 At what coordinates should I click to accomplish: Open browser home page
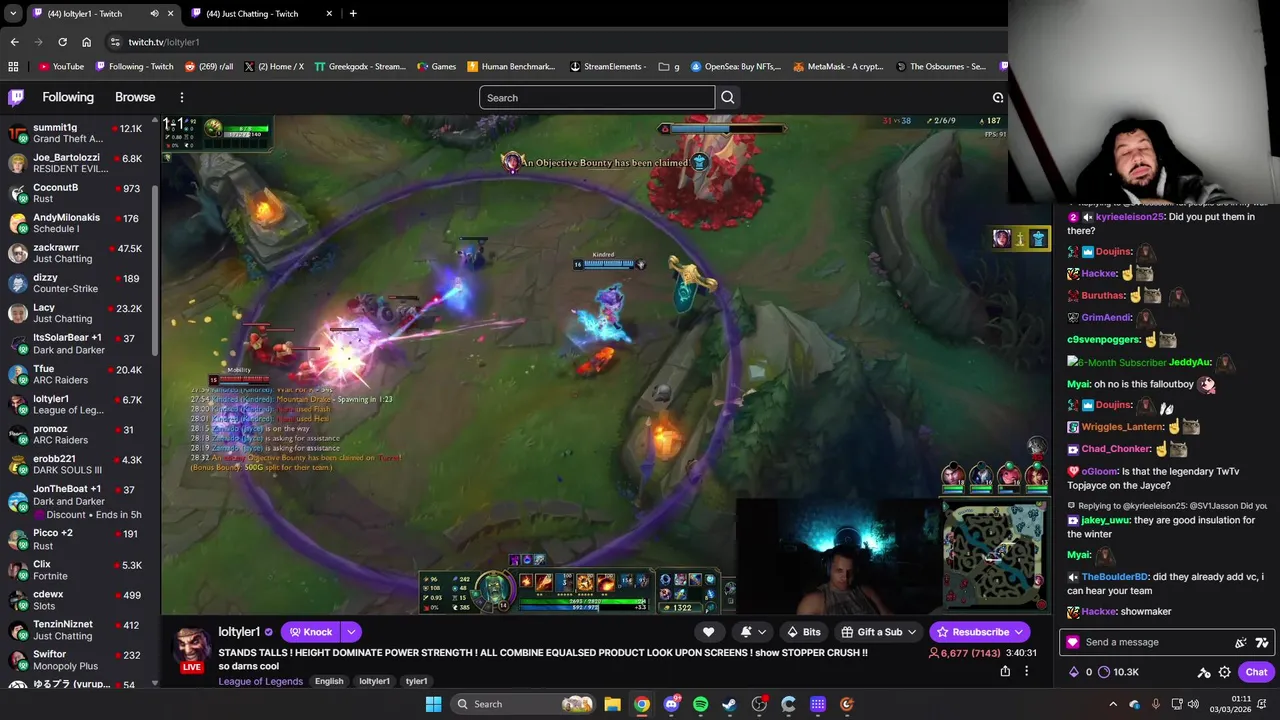pos(86,42)
